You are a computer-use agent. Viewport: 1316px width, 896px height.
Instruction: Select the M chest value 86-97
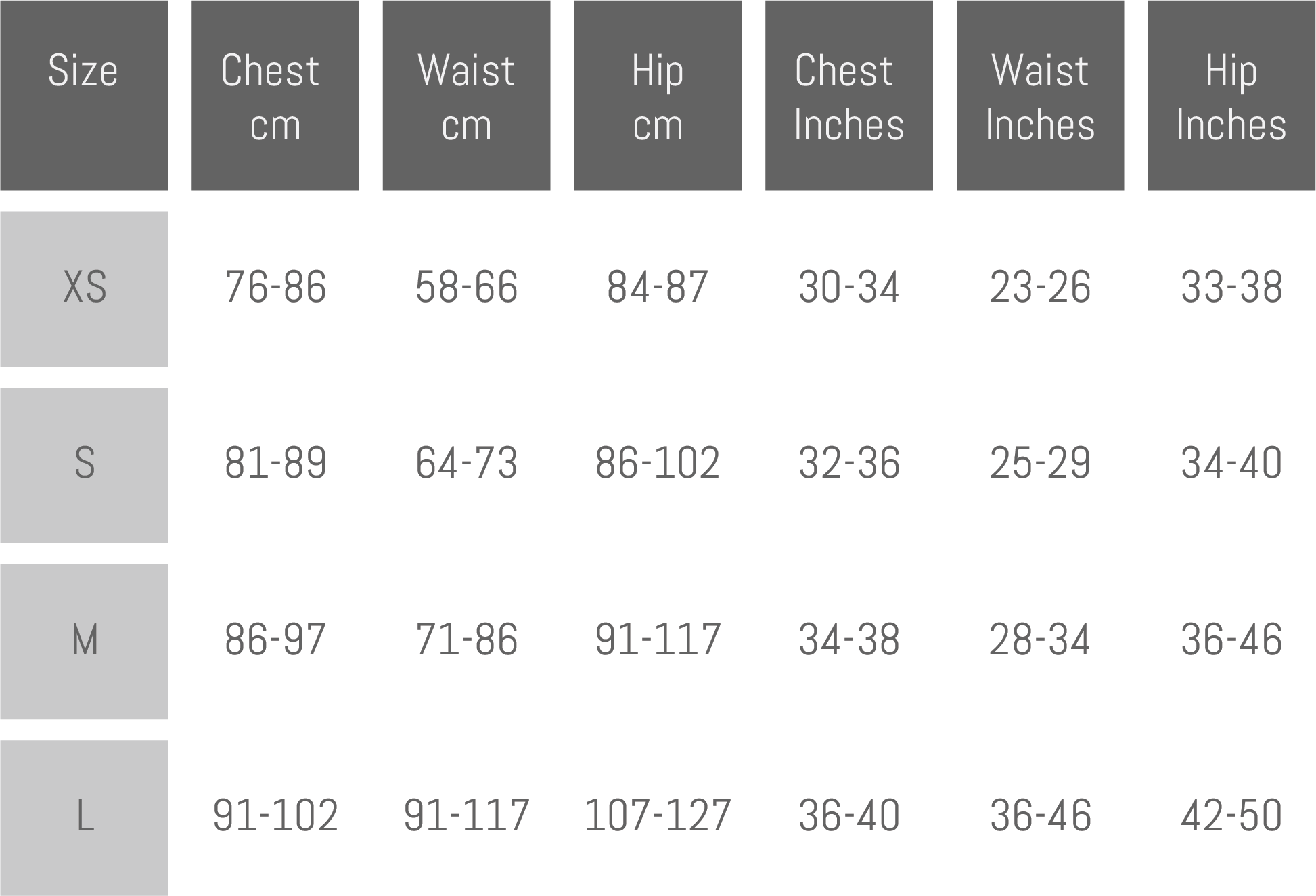(x=275, y=640)
